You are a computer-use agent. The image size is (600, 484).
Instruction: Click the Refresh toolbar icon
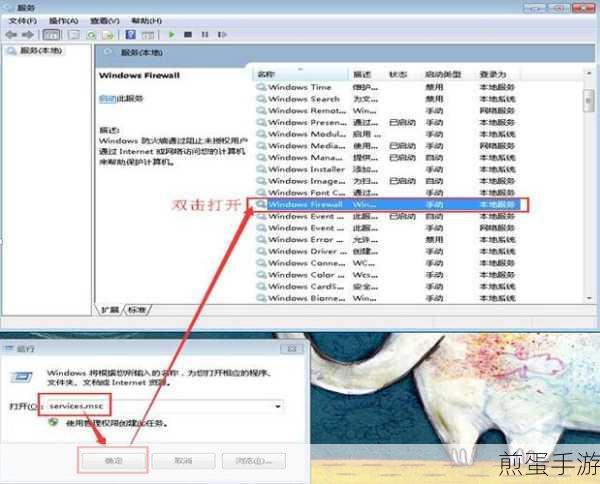(x=91, y=35)
